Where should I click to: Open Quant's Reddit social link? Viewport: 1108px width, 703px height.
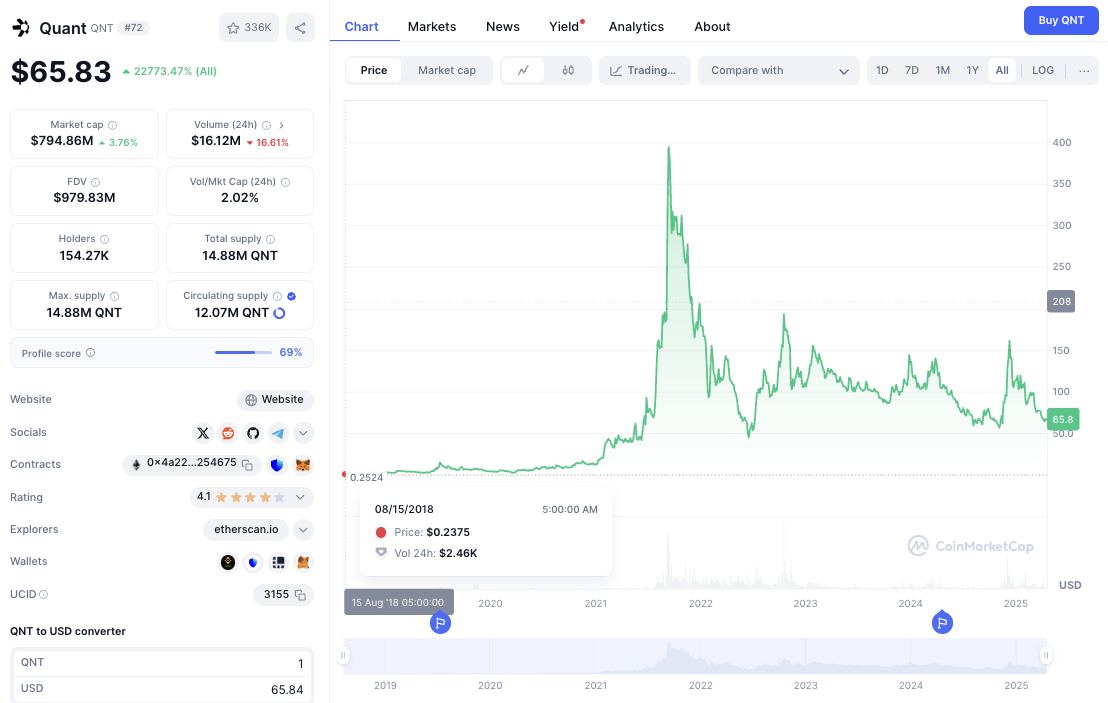point(228,433)
